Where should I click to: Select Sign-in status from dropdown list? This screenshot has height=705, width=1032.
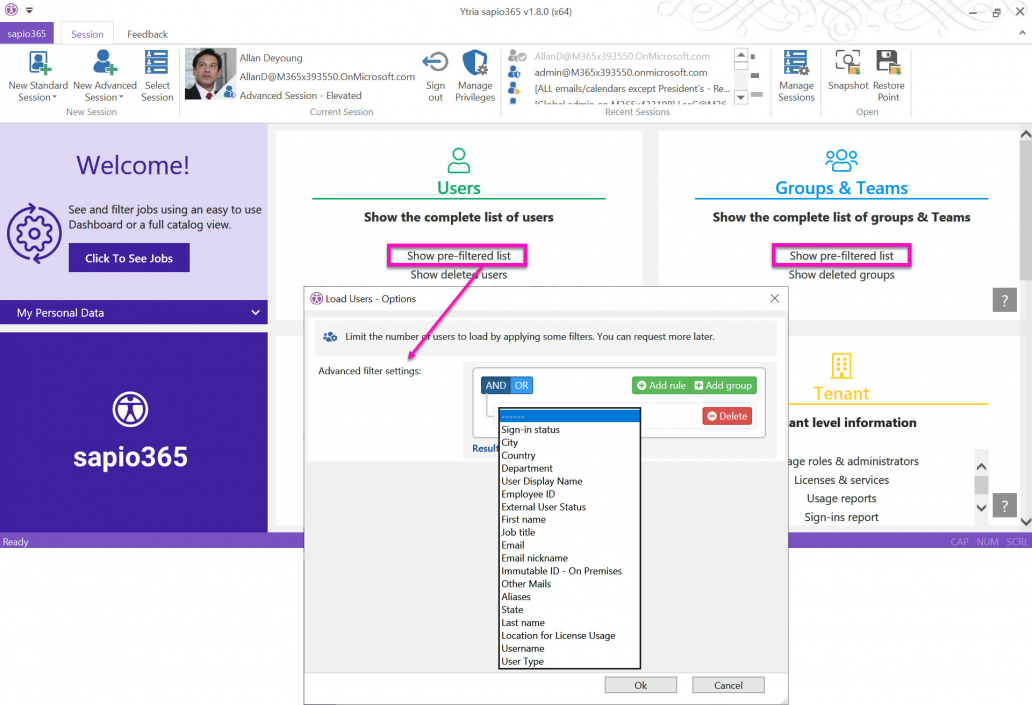point(569,429)
